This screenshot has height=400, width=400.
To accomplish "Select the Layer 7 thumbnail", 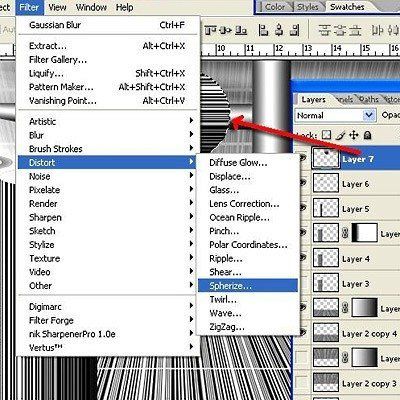I will pyautogui.click(x=326, y=158).
